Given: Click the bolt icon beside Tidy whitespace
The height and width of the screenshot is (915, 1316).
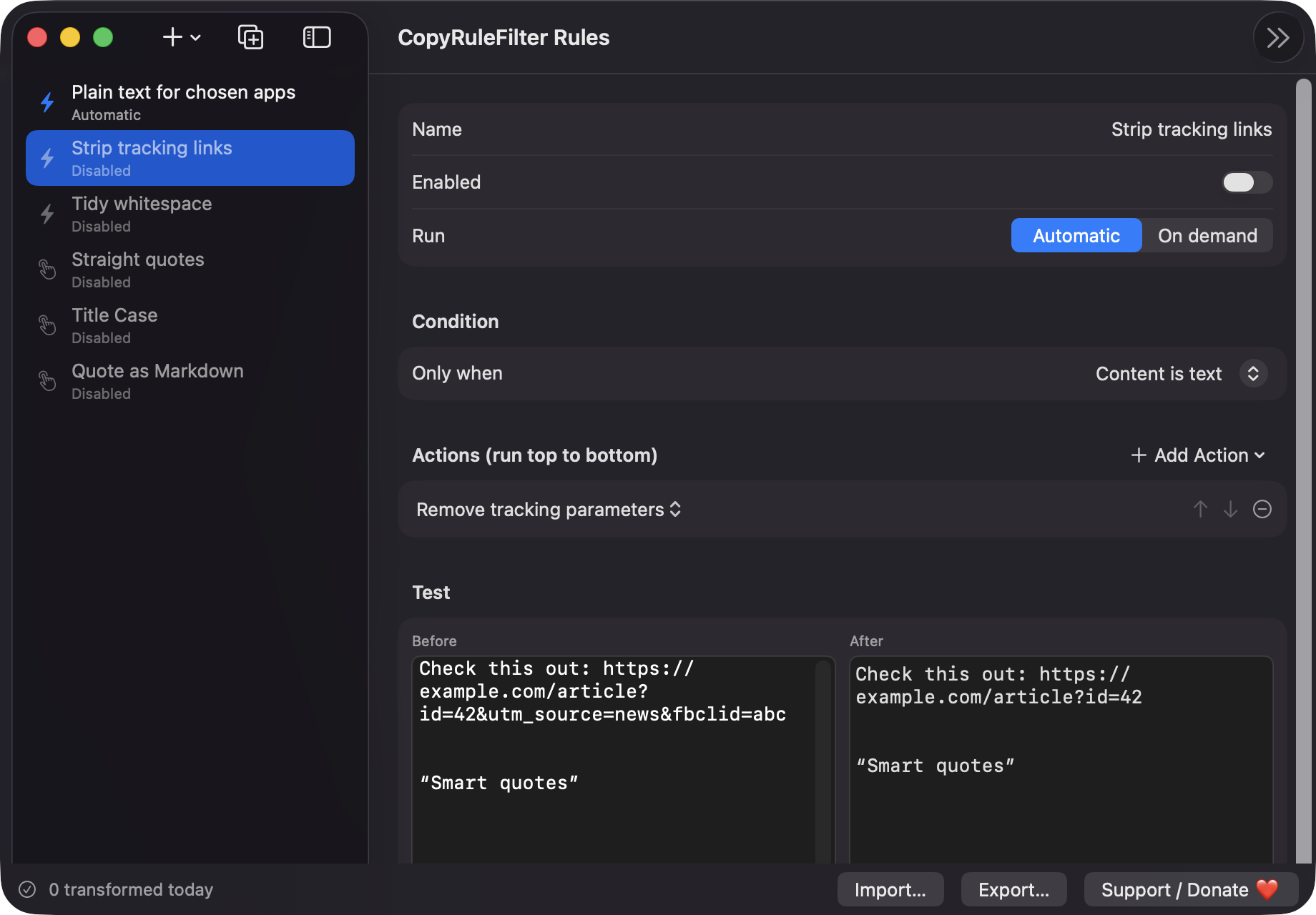Looking at the screenshot, I should click(47, 214).
